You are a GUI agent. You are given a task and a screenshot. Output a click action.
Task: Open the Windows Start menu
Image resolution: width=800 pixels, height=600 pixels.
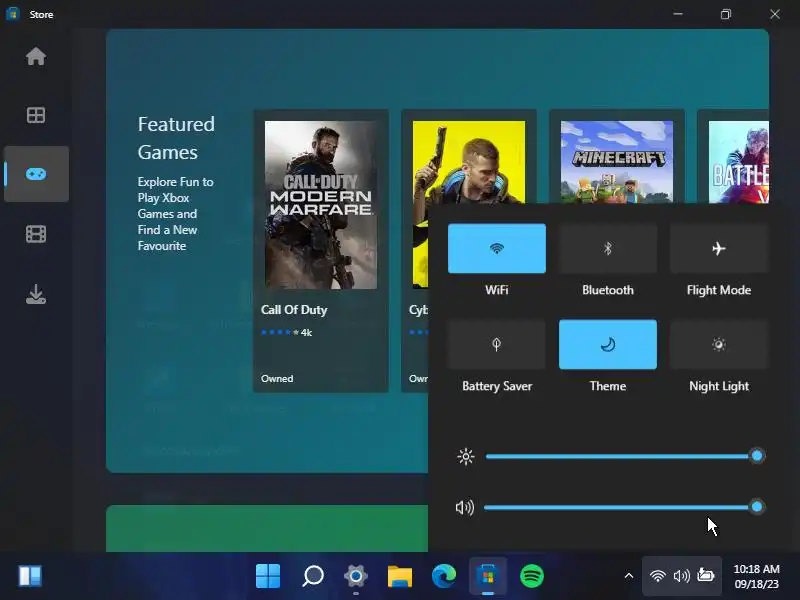coord(268,576)
